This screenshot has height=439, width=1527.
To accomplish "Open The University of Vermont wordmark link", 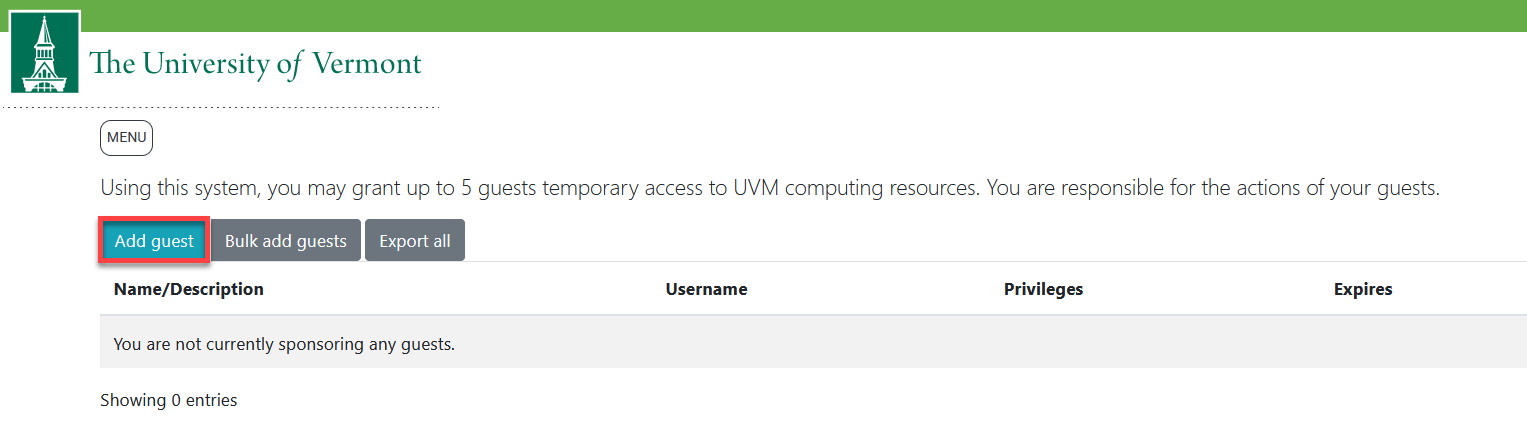I will pyautogui.click(x=255, y=64).
